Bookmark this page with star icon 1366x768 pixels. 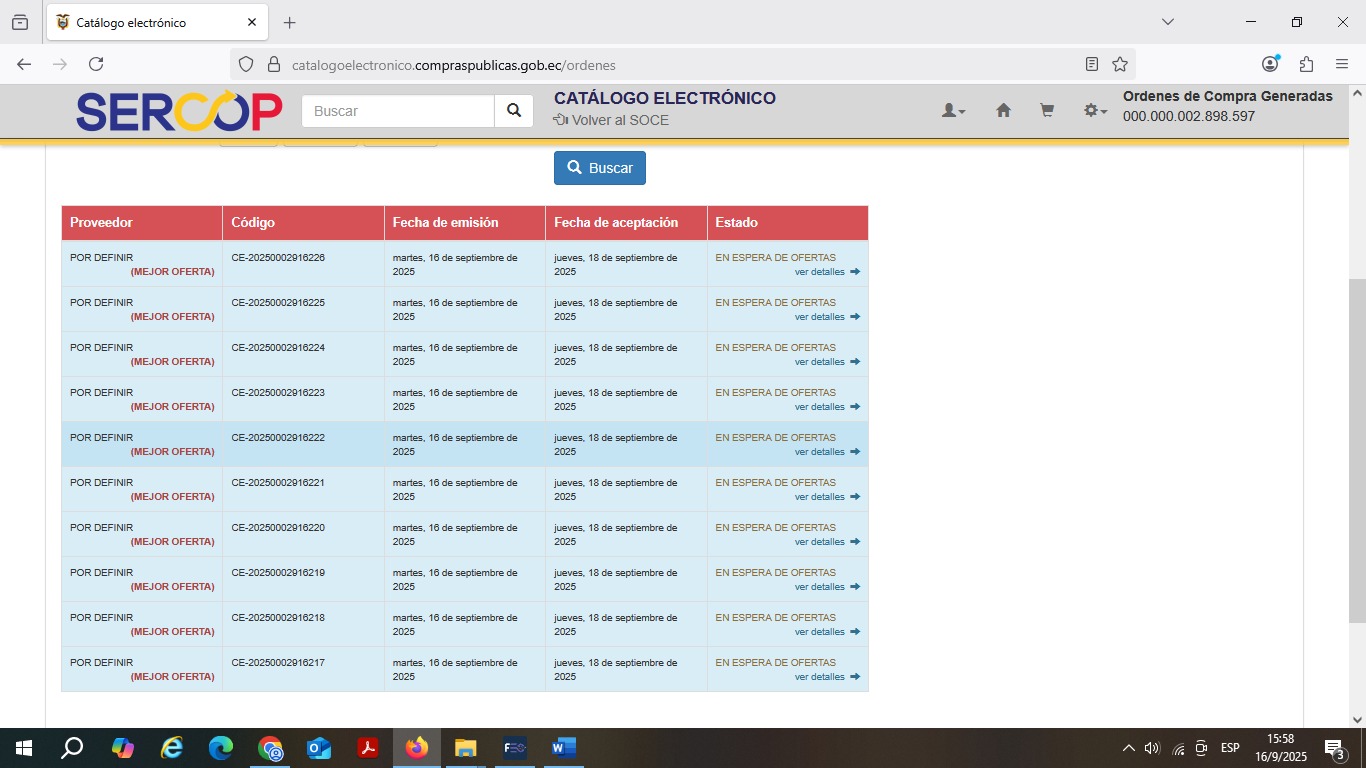1120,65
